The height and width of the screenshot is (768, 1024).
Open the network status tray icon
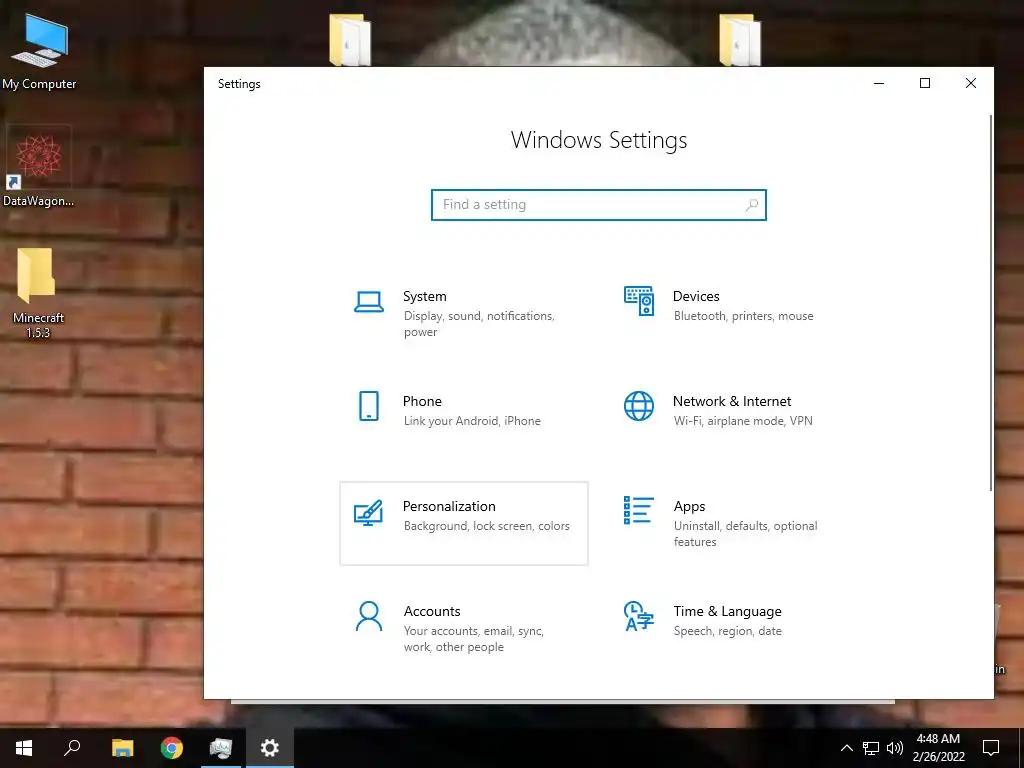871,748
